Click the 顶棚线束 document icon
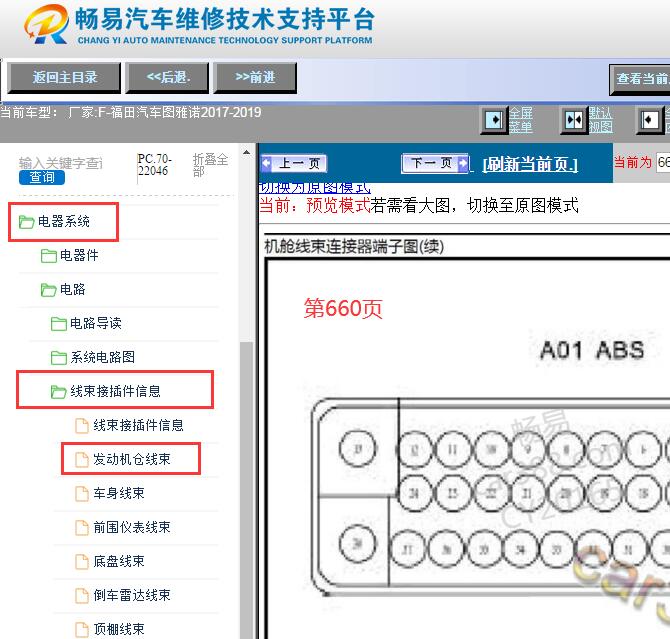This screenshot has height=639, width=670. click(x=82, y=629)
